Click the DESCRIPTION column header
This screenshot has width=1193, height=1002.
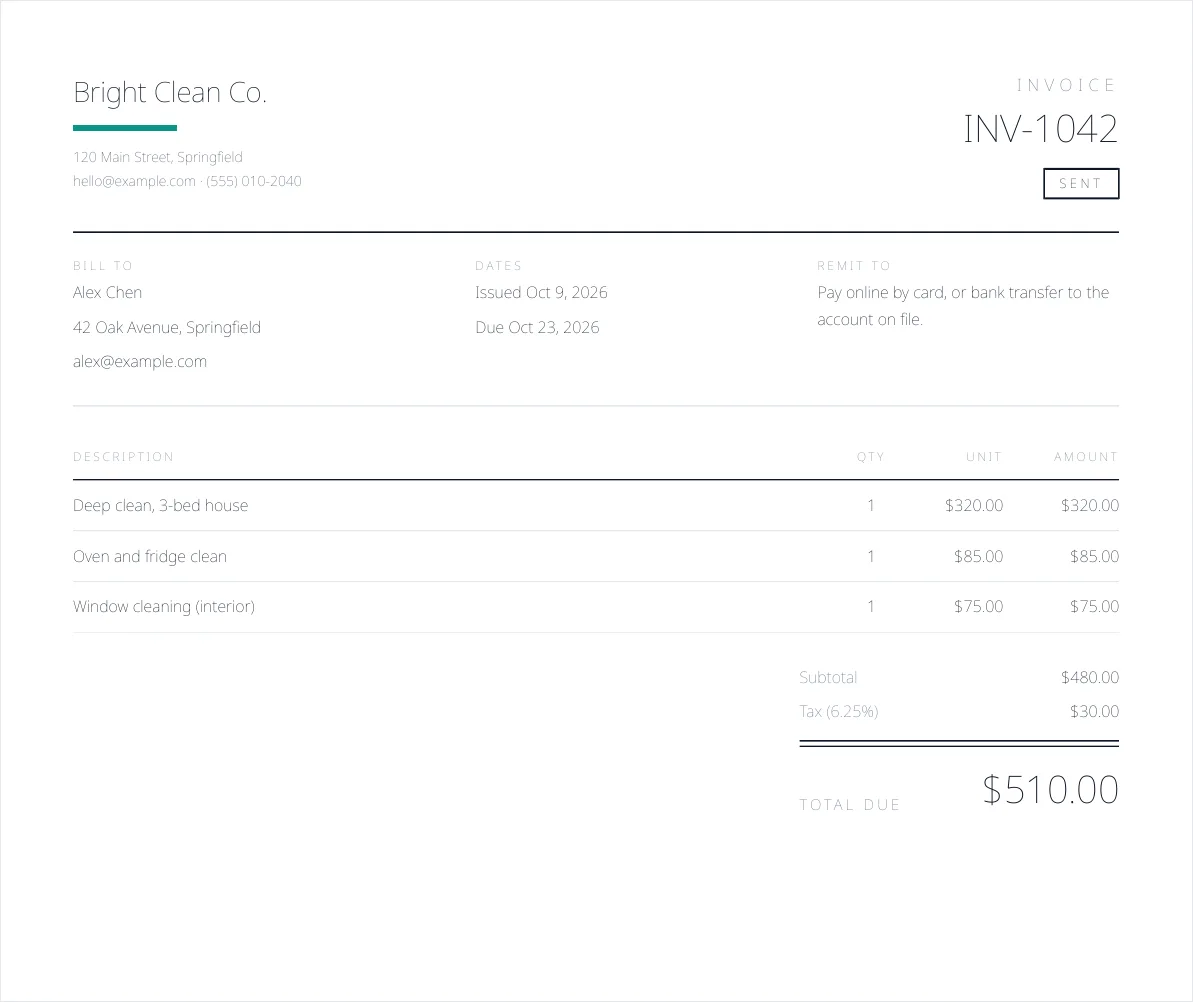coord(123,456)
